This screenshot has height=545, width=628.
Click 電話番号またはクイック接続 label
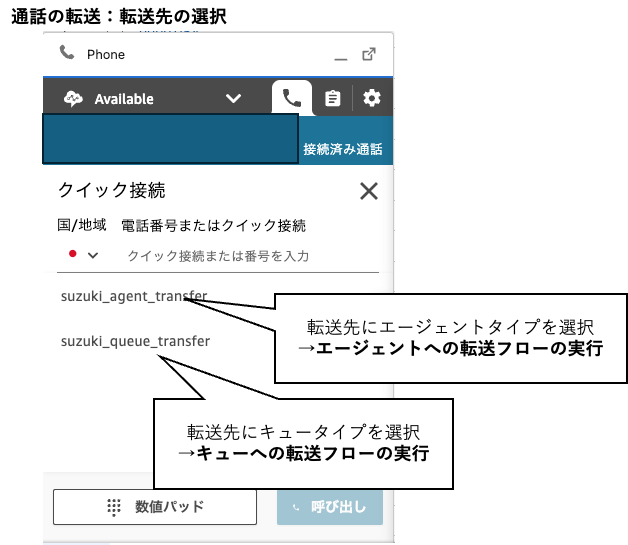pos(213,226)
